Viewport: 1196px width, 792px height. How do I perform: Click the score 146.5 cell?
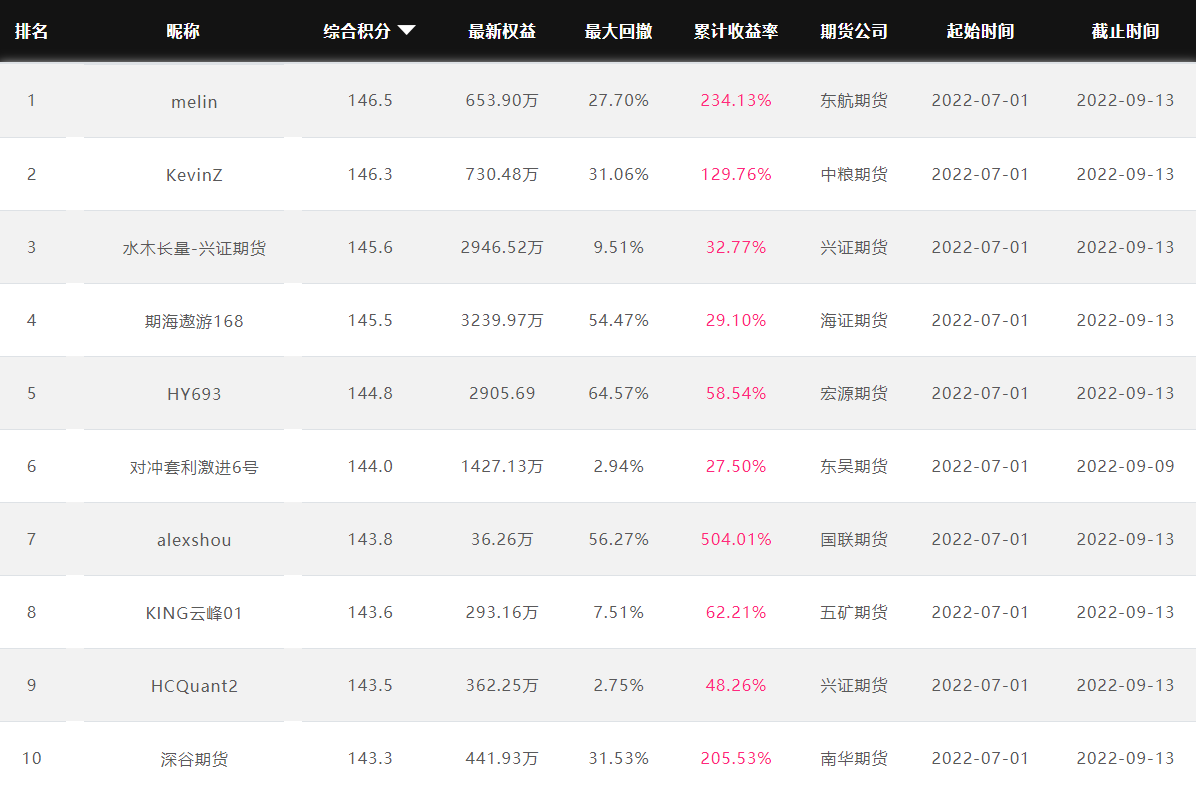point(370,100)
